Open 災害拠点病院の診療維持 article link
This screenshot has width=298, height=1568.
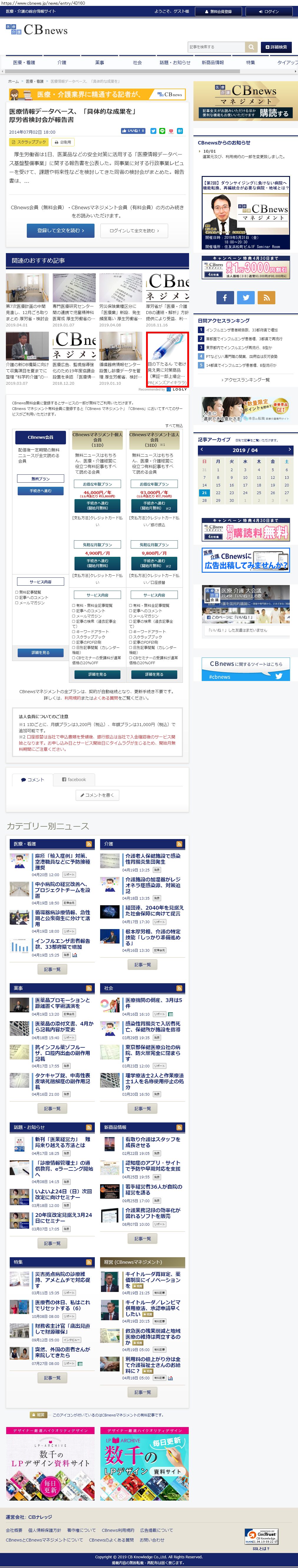coord(63,1280)
